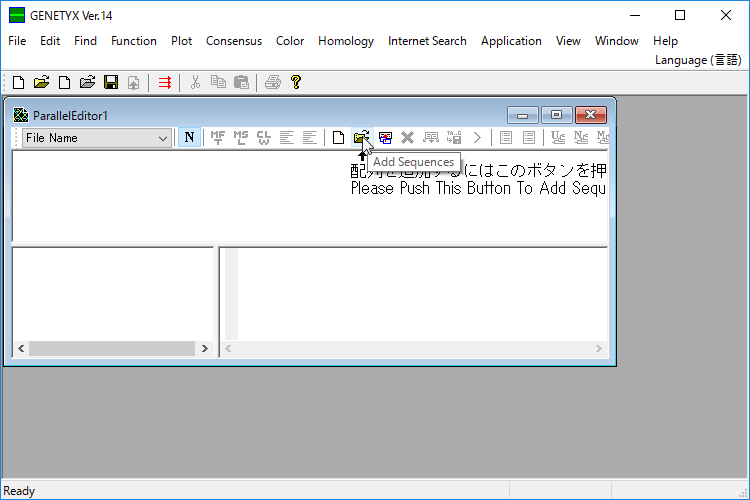This screenshot has width=750, height=500.
Task: Click the TAG icon in editor toolbar
Action: tap(454, 138)
